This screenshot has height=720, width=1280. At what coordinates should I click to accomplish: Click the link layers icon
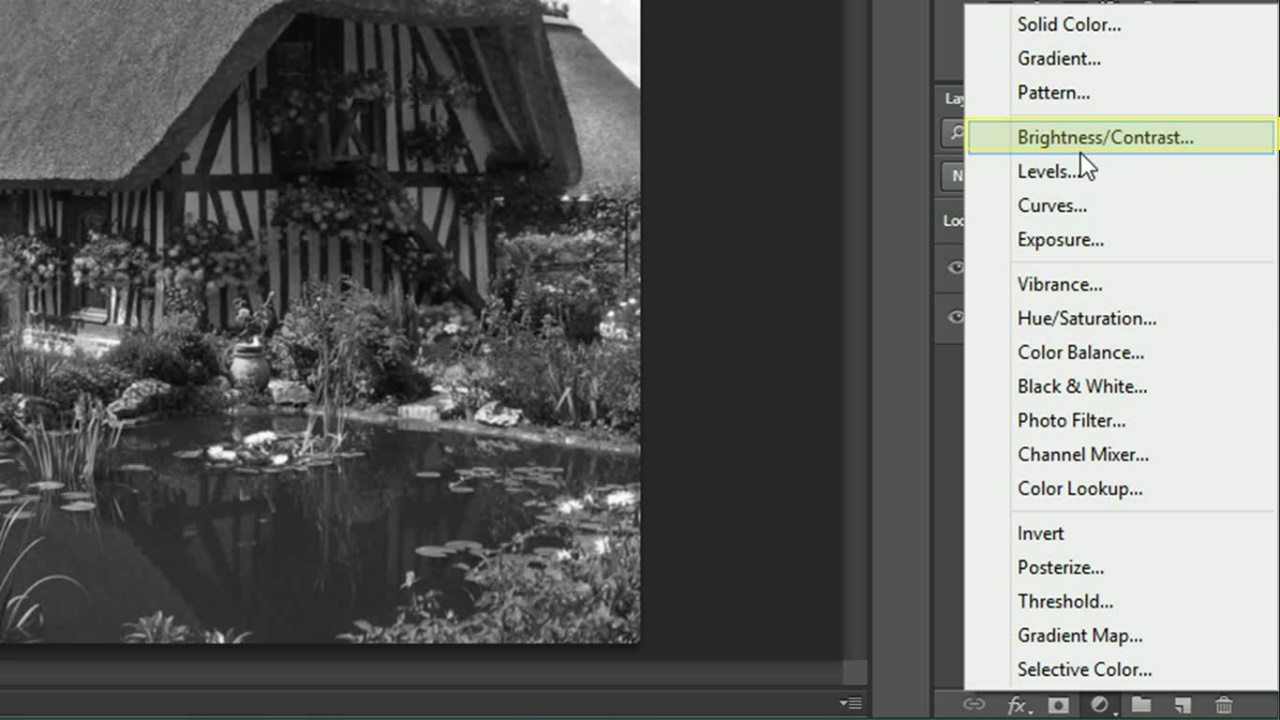tap(973, 705)
